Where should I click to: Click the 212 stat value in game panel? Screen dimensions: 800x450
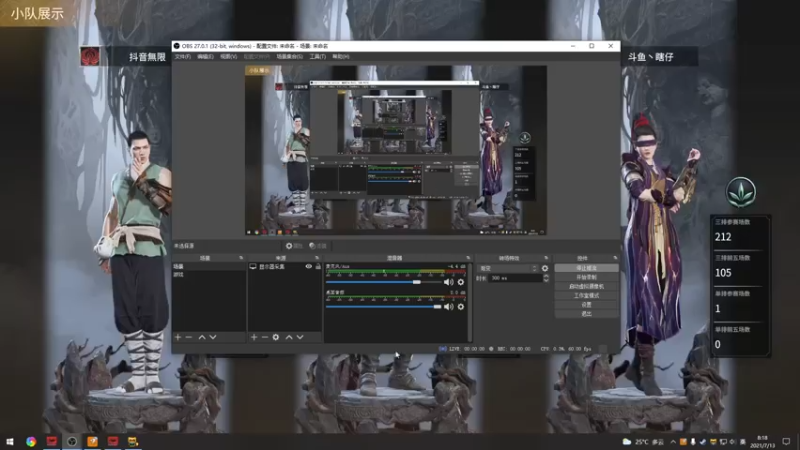click(723, 237)
